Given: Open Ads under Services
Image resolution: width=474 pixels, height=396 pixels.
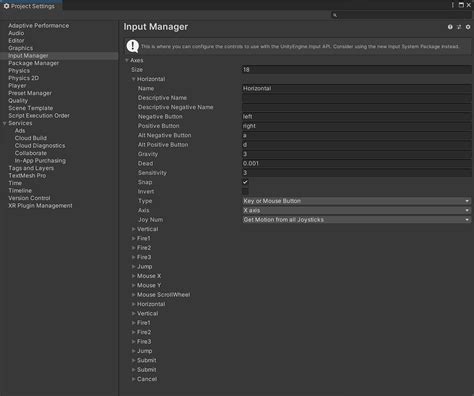Looking at the screenshot, I should point(20,131).
